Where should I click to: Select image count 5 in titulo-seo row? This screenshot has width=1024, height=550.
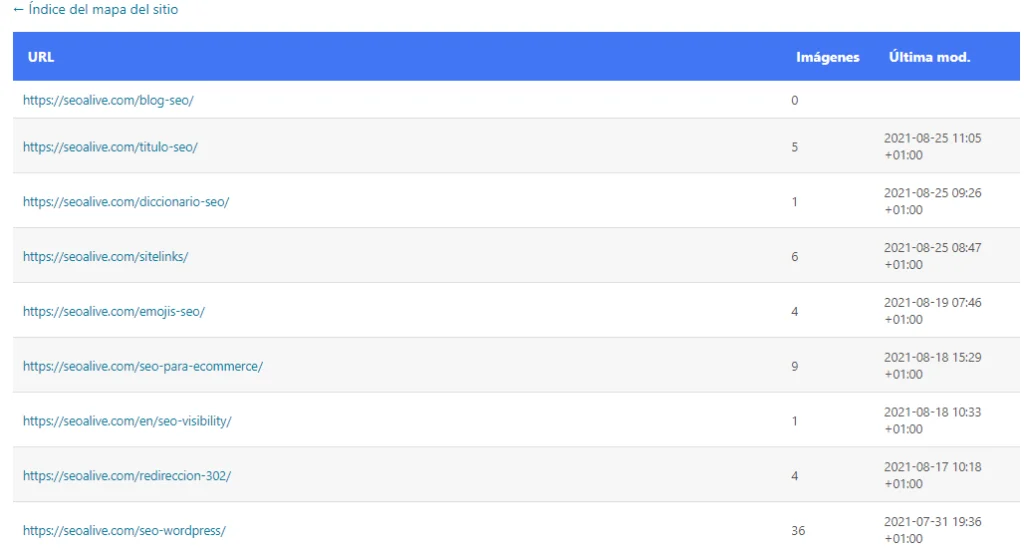click(795, 147)
